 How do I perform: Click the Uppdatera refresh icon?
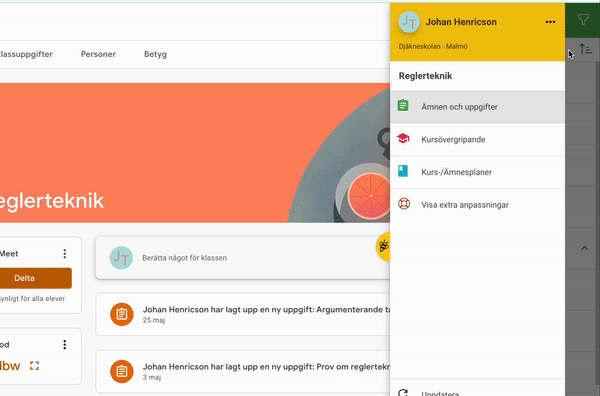pos(403,392)
